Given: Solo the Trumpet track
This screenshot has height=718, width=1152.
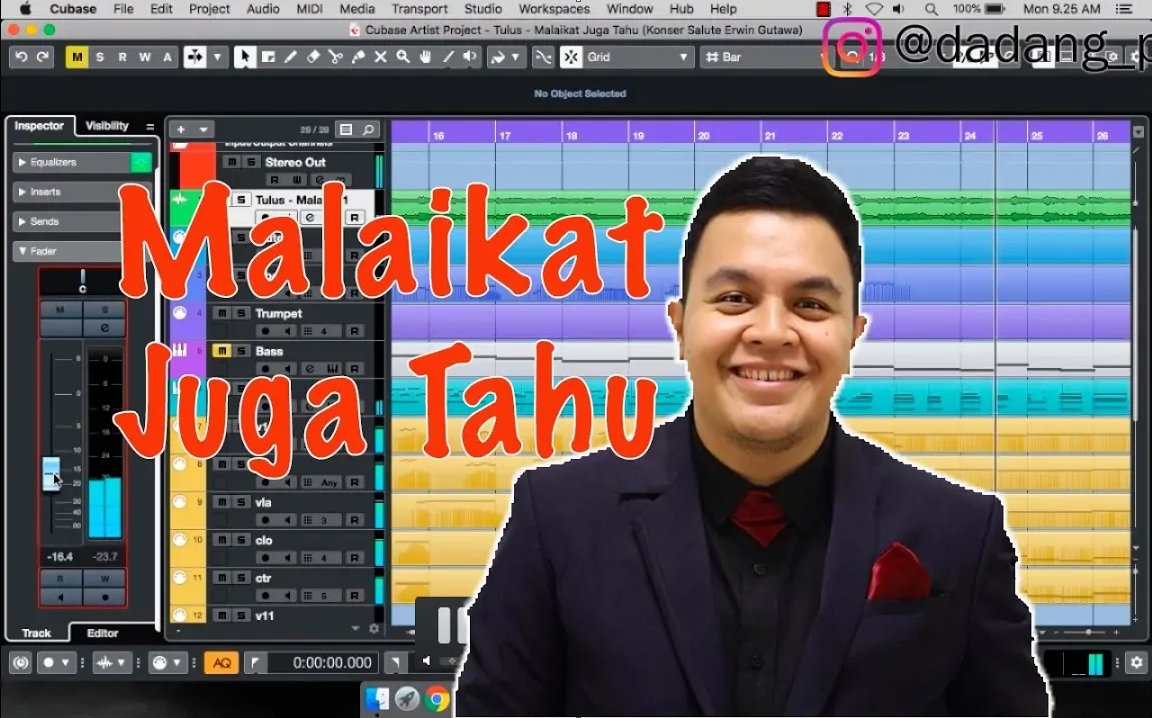Looking at the screenshot, I should (241, 313).
